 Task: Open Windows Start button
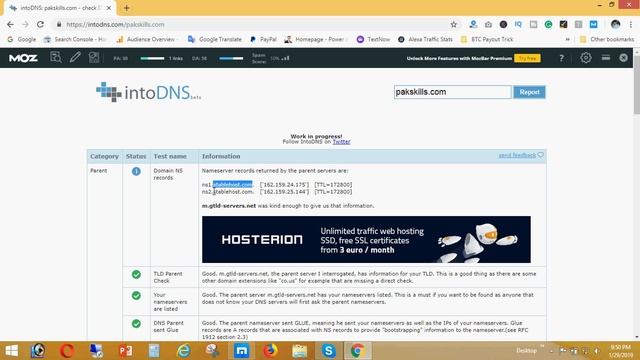(x=11, y=351)
